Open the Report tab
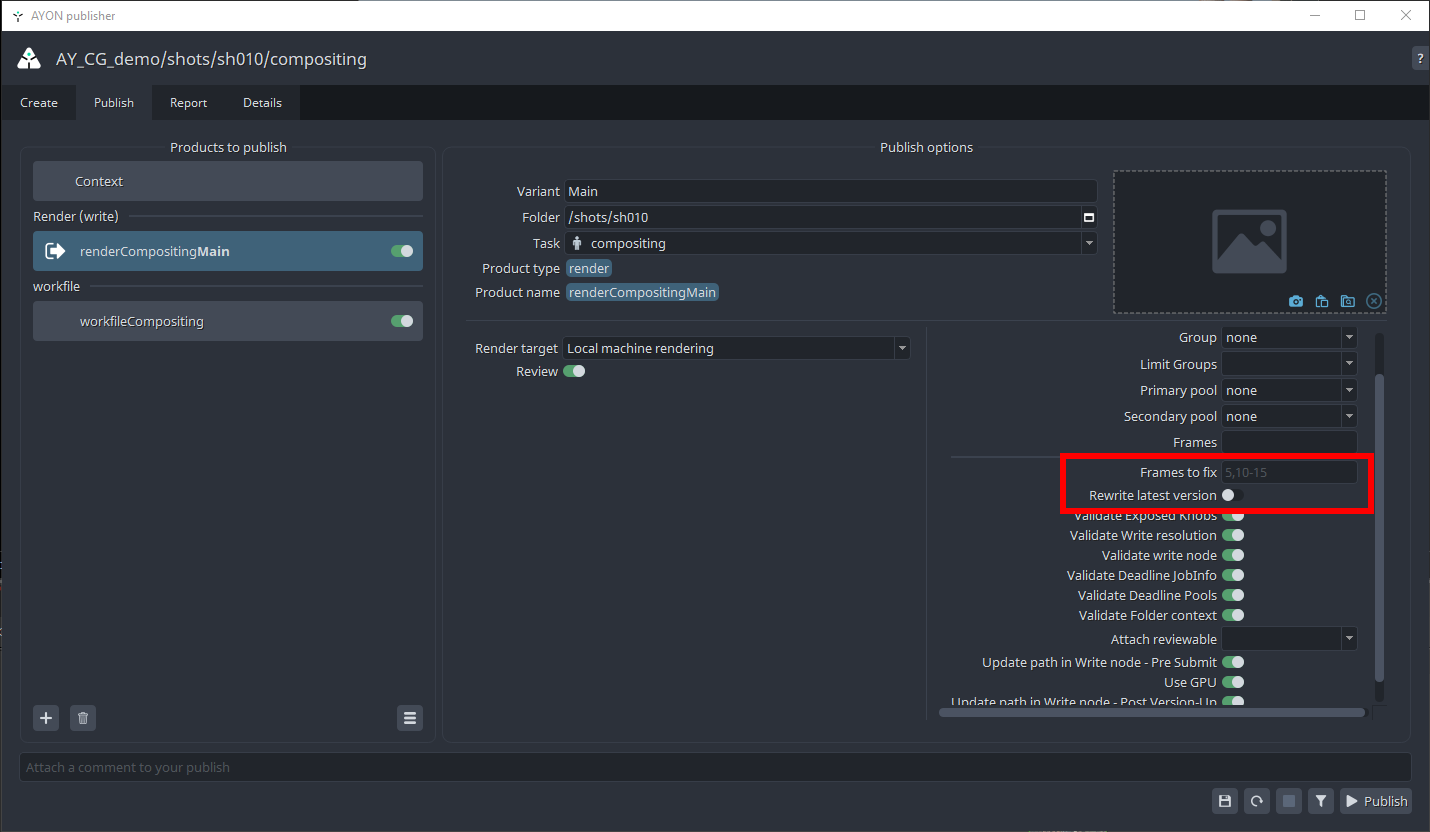The width and height of the screenshot is (1430, 832). click(x=188, y=103)
